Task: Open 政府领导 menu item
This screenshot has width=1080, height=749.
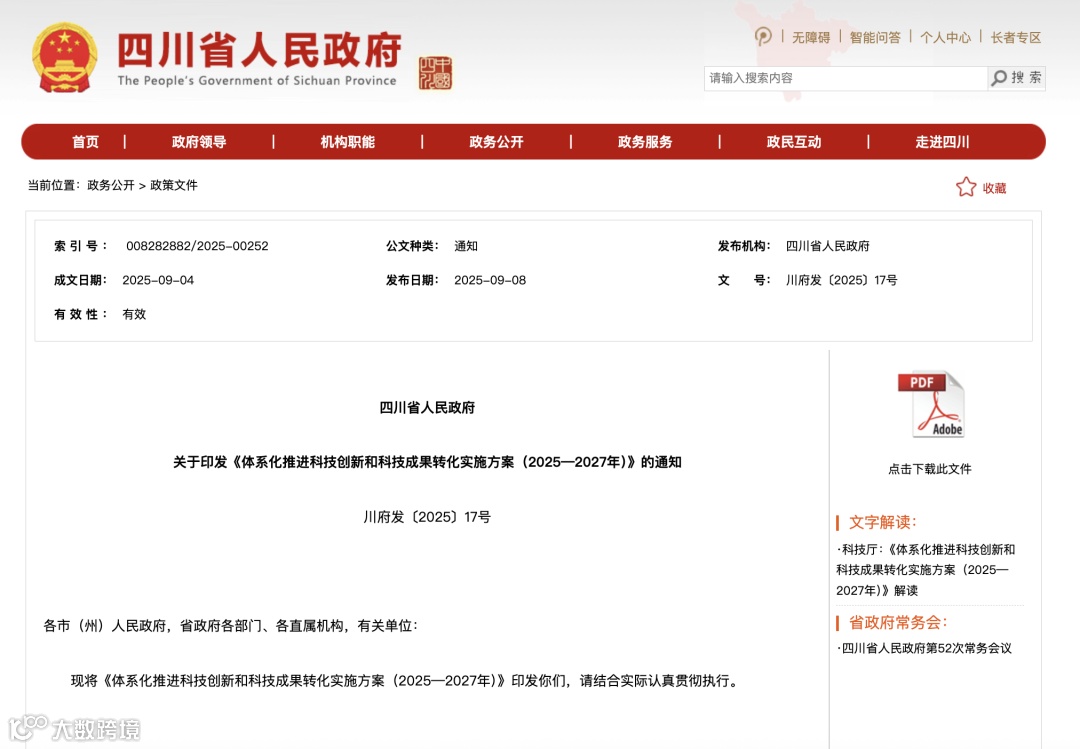Action: [199, 142]
